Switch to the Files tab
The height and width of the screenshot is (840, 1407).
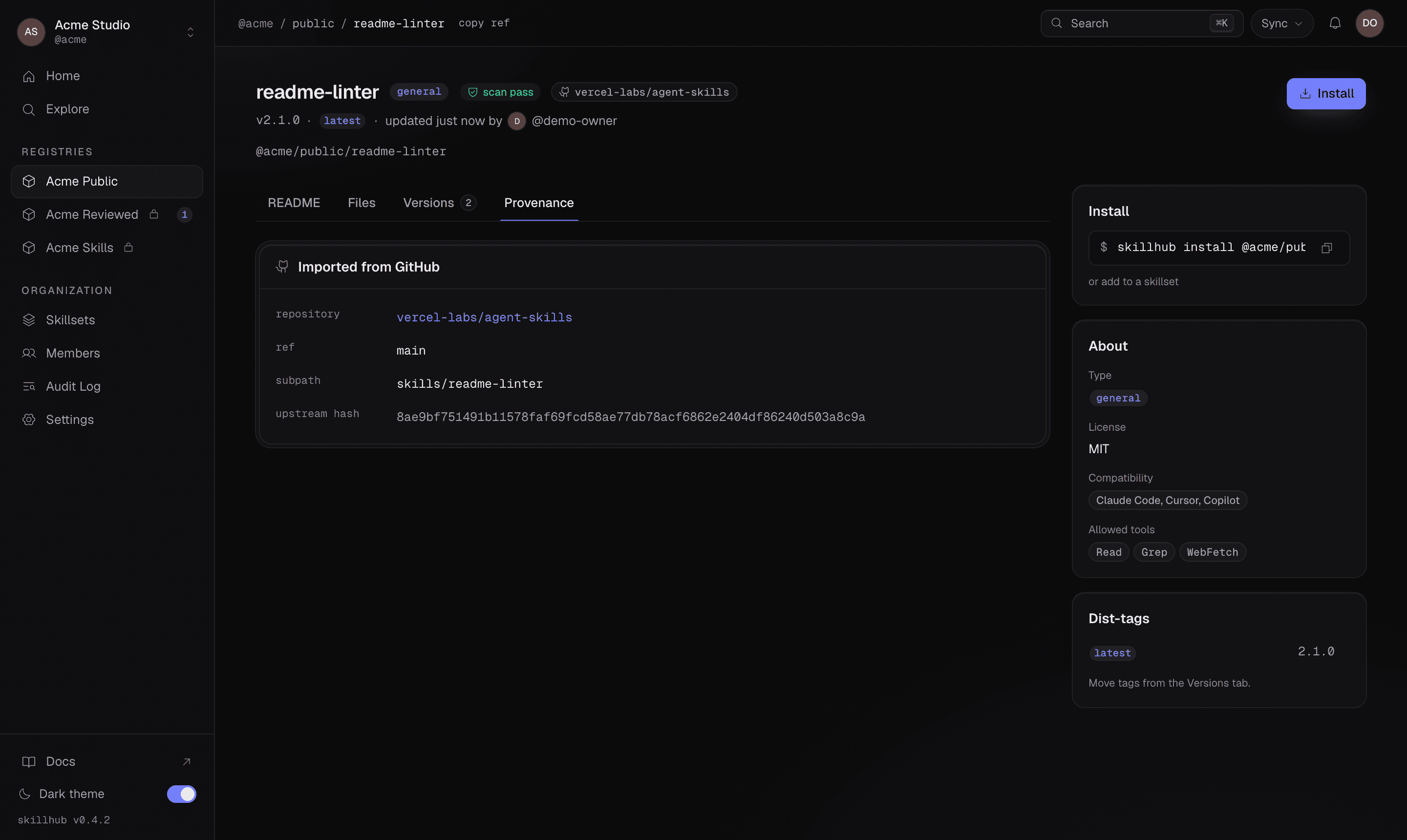point(361,203)
